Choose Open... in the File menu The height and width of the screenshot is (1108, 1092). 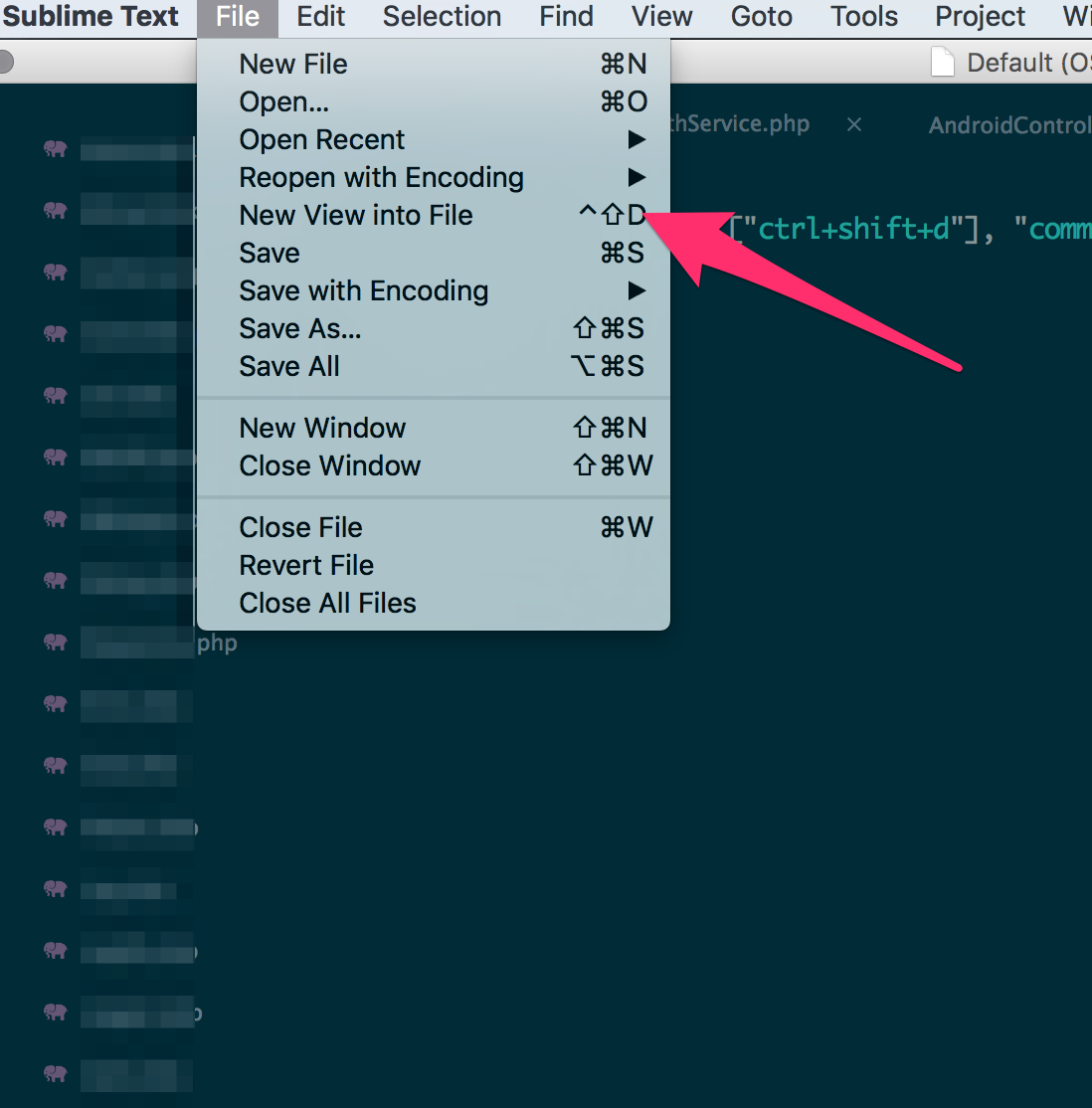[x=434, y=101]
